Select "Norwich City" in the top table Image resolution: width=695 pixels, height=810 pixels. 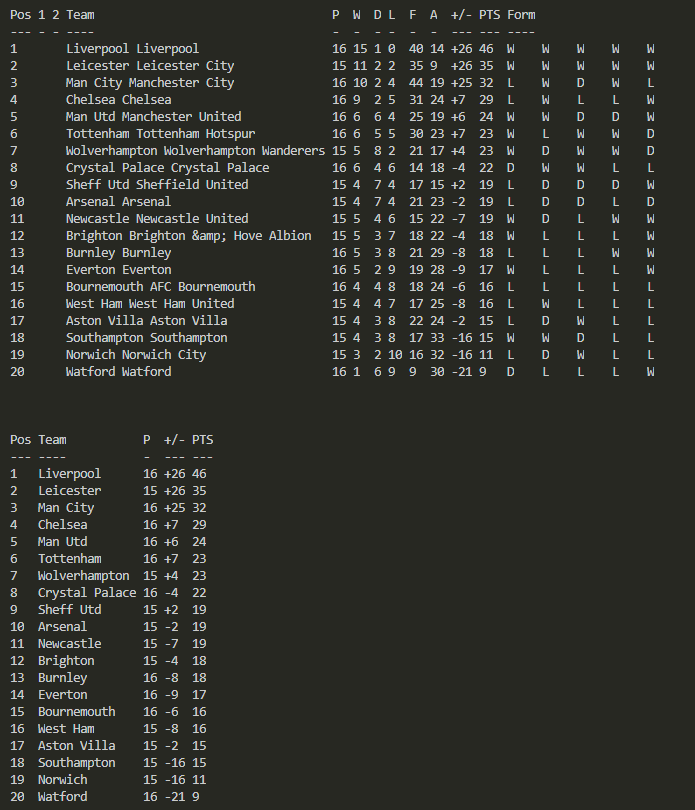(x=165, y=354)
